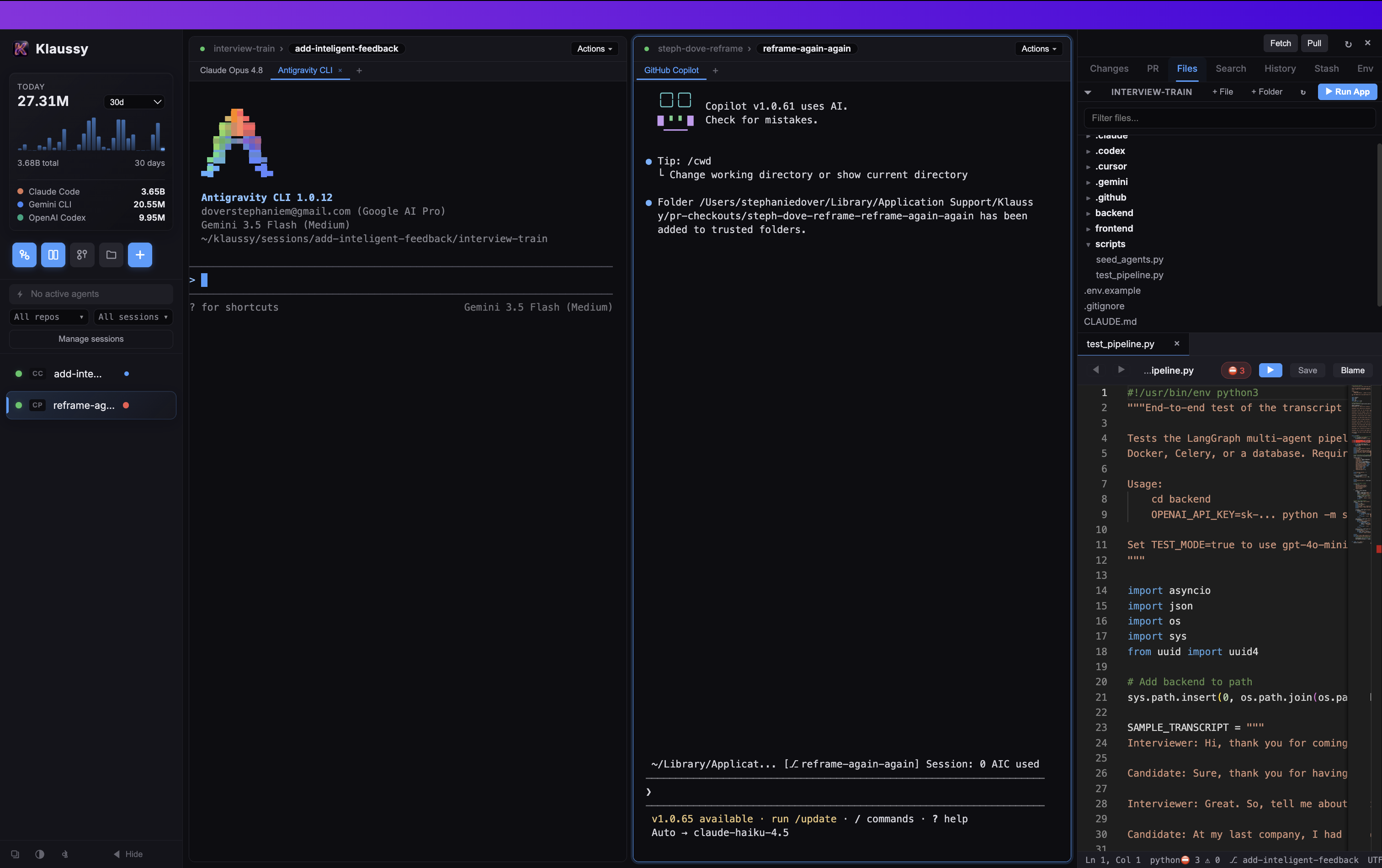Run file with blue play button
Image resolution: width=1382 pixels, height=868 pixels.
point(1270,370)
